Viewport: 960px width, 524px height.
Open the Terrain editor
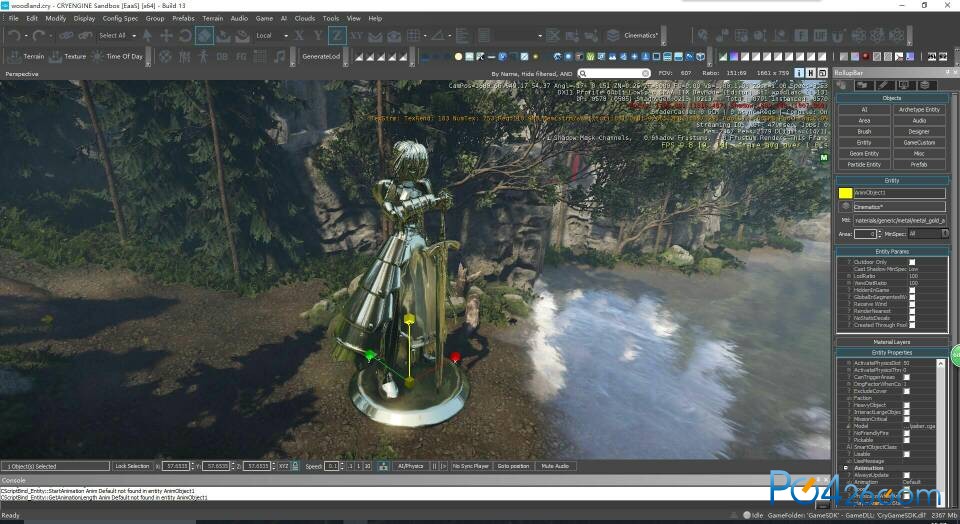[26, 56]
